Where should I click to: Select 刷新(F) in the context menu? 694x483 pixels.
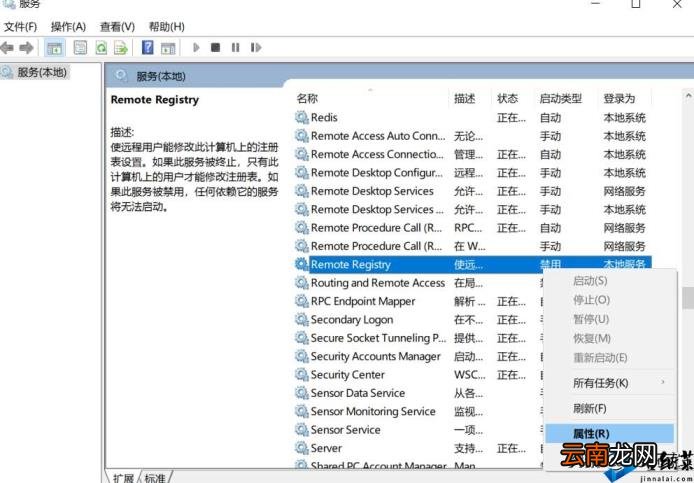coord(590,408)
